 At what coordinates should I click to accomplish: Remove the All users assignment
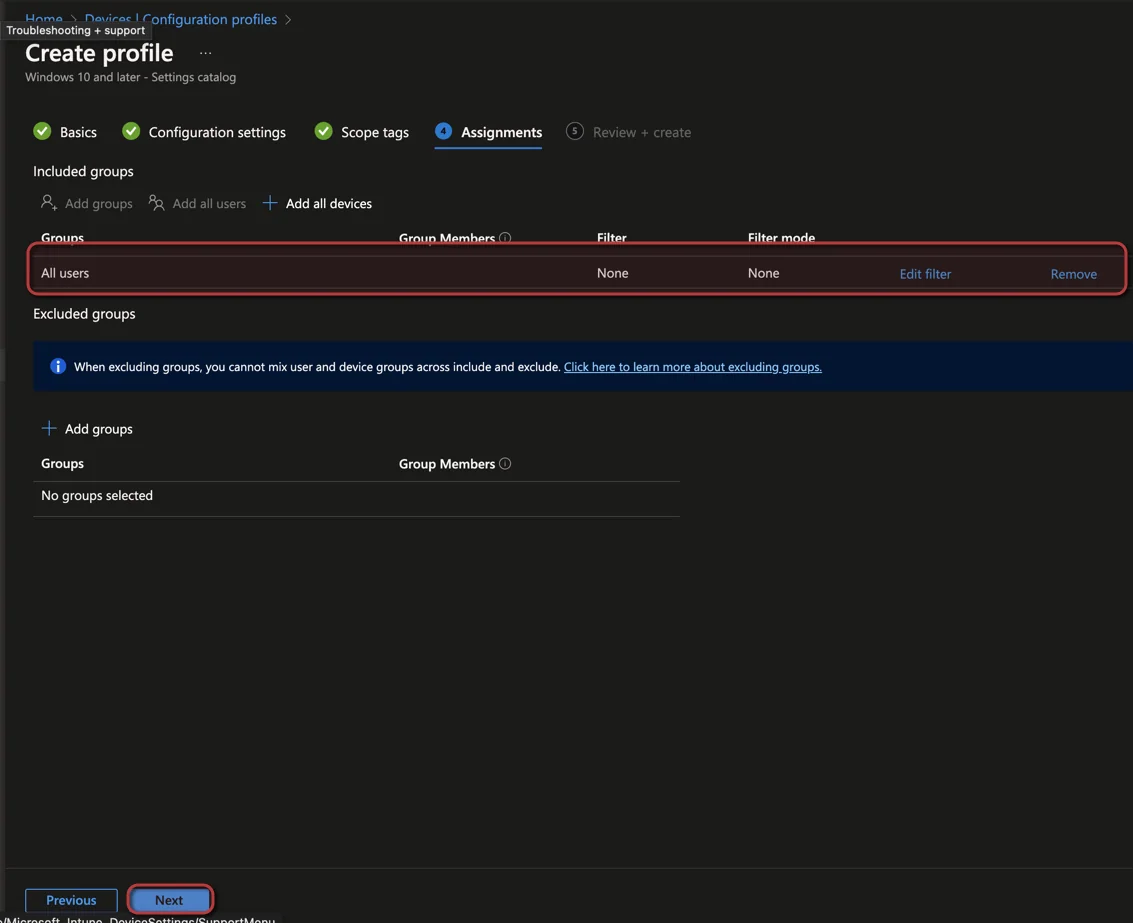[1073, 274]
